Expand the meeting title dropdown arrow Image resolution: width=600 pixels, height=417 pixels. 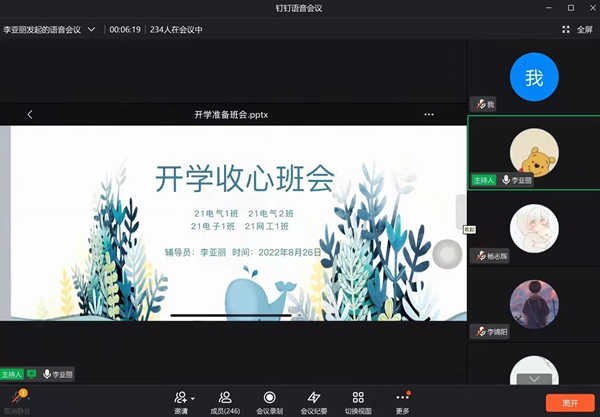(91, 29)
